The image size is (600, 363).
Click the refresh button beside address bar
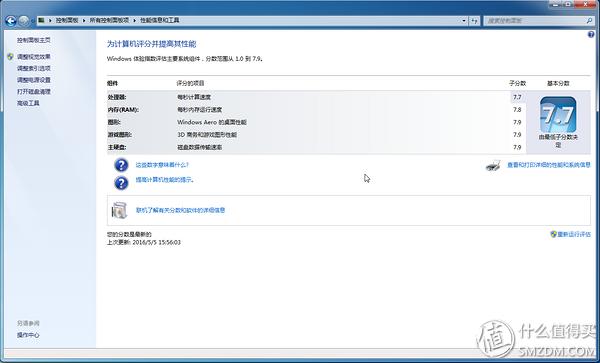(x=474, y=21)
